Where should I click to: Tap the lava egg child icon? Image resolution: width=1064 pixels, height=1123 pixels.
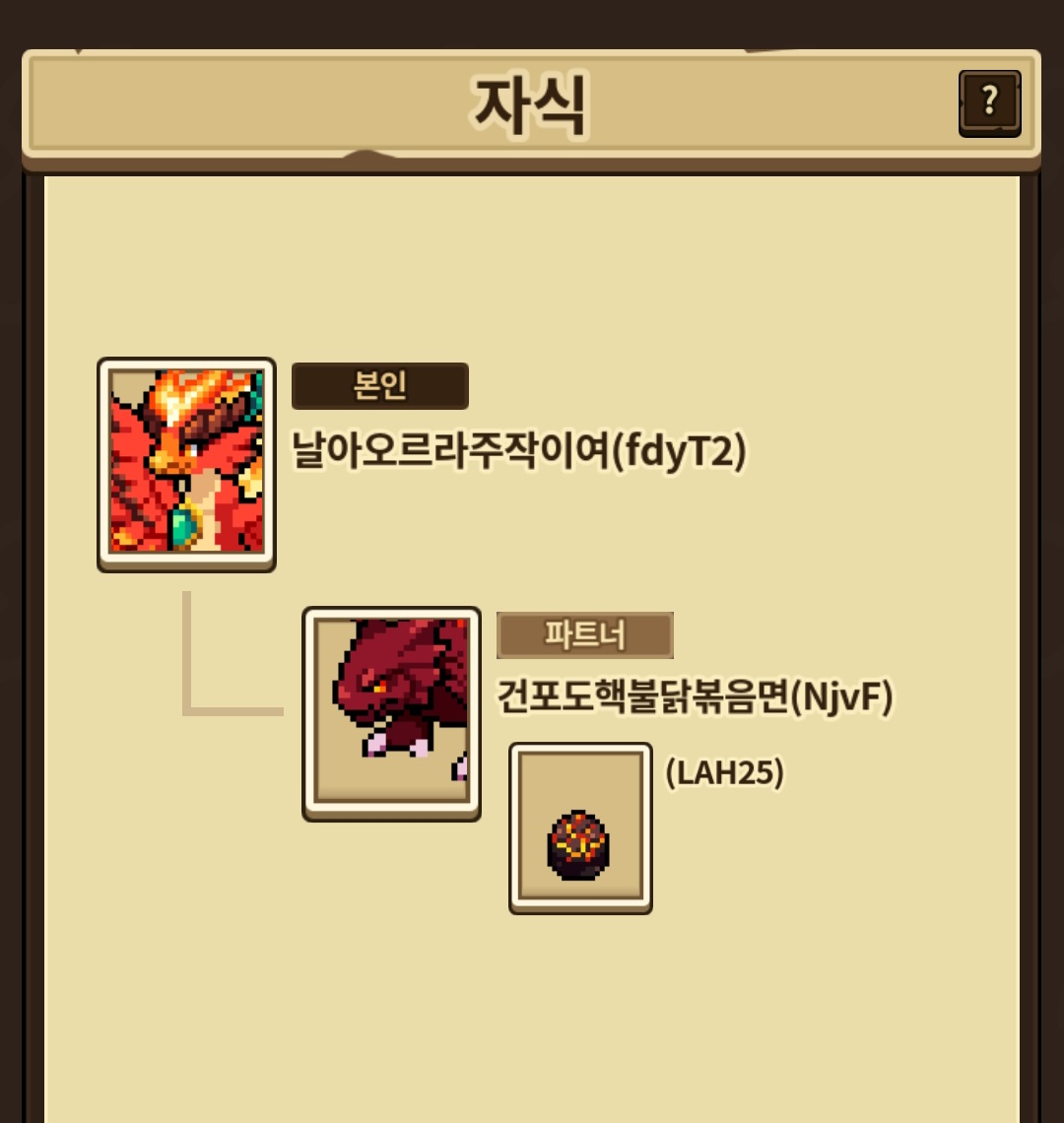578,845
